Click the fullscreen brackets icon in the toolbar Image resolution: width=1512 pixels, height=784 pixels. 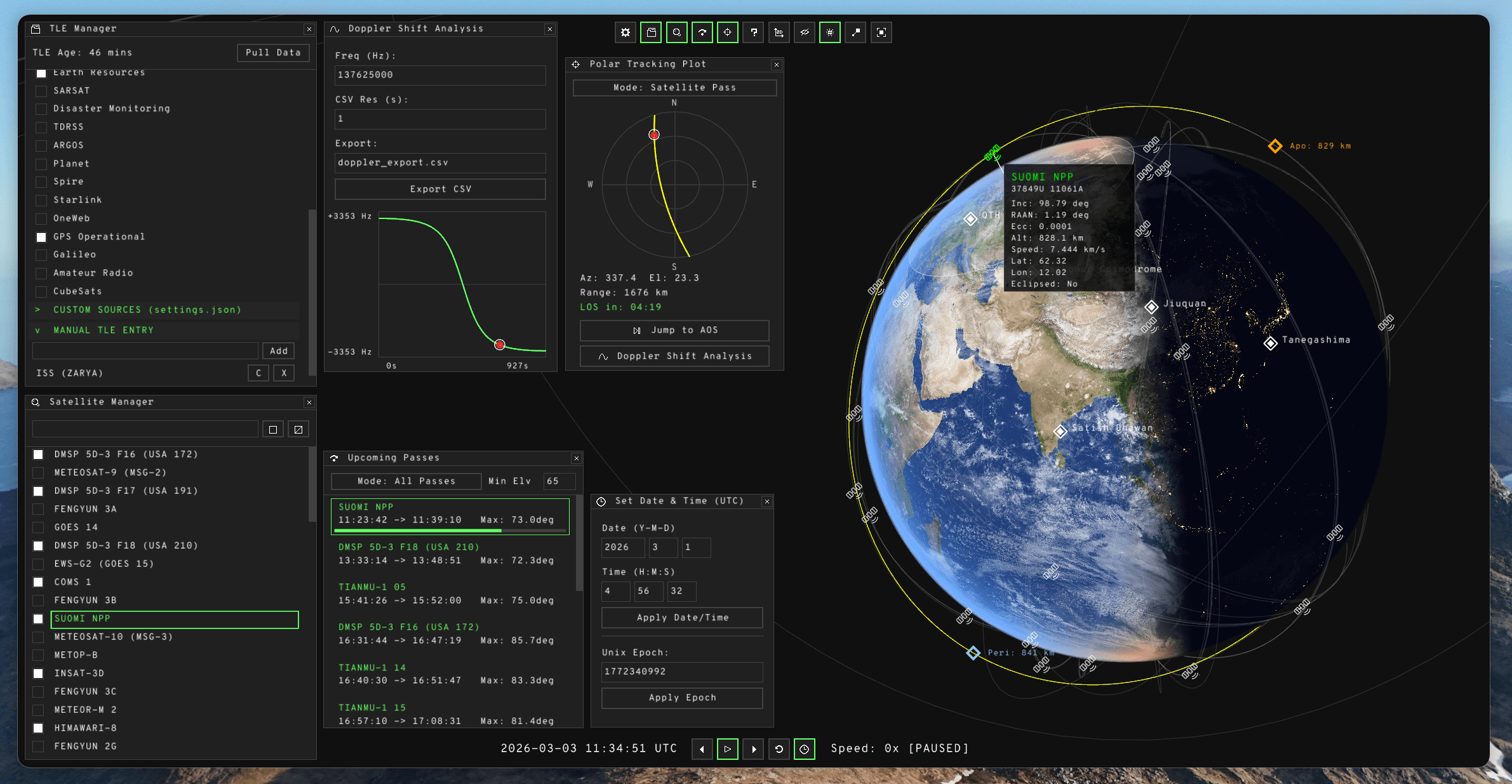pyautogui.click(x=881, y=32)
